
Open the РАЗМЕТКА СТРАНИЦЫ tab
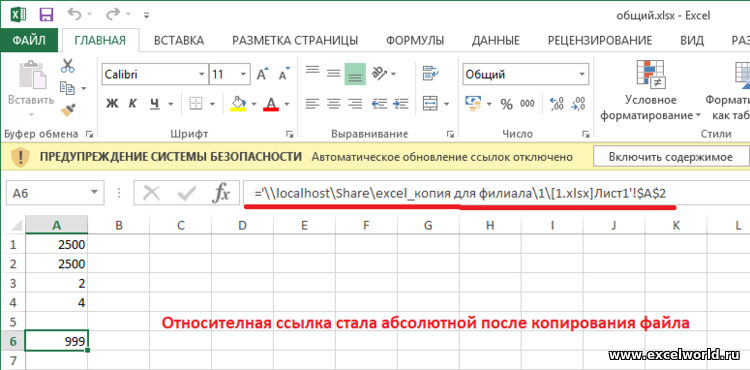pos(295,40)
